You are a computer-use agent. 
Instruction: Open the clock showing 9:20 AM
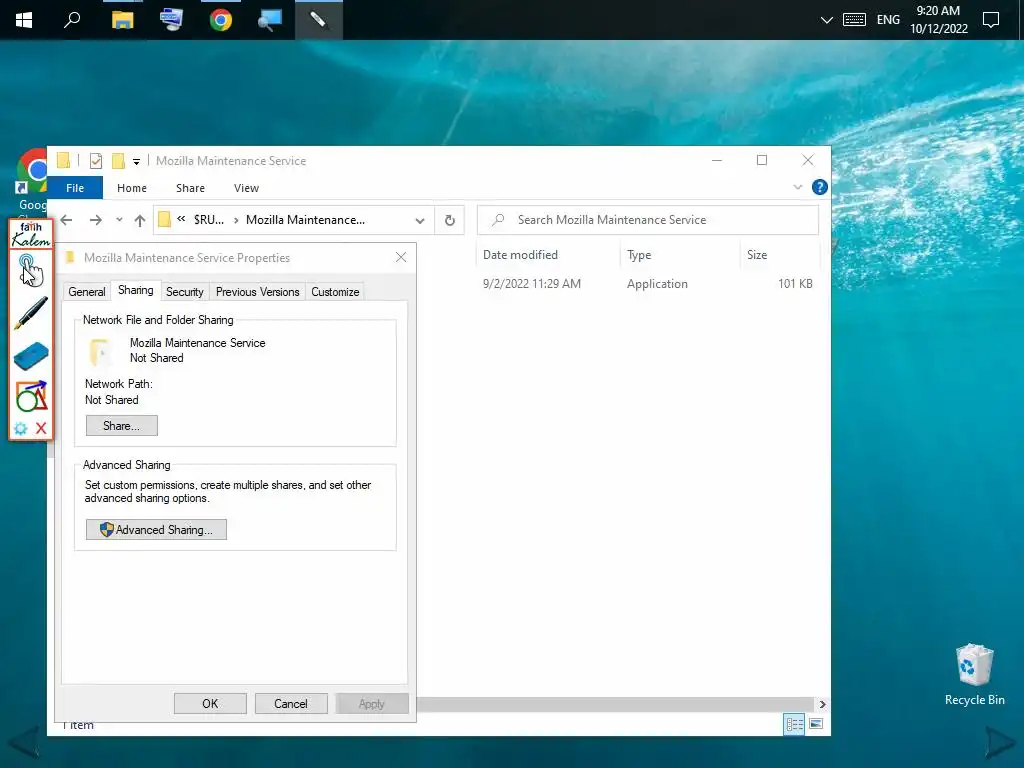(938, 20)
